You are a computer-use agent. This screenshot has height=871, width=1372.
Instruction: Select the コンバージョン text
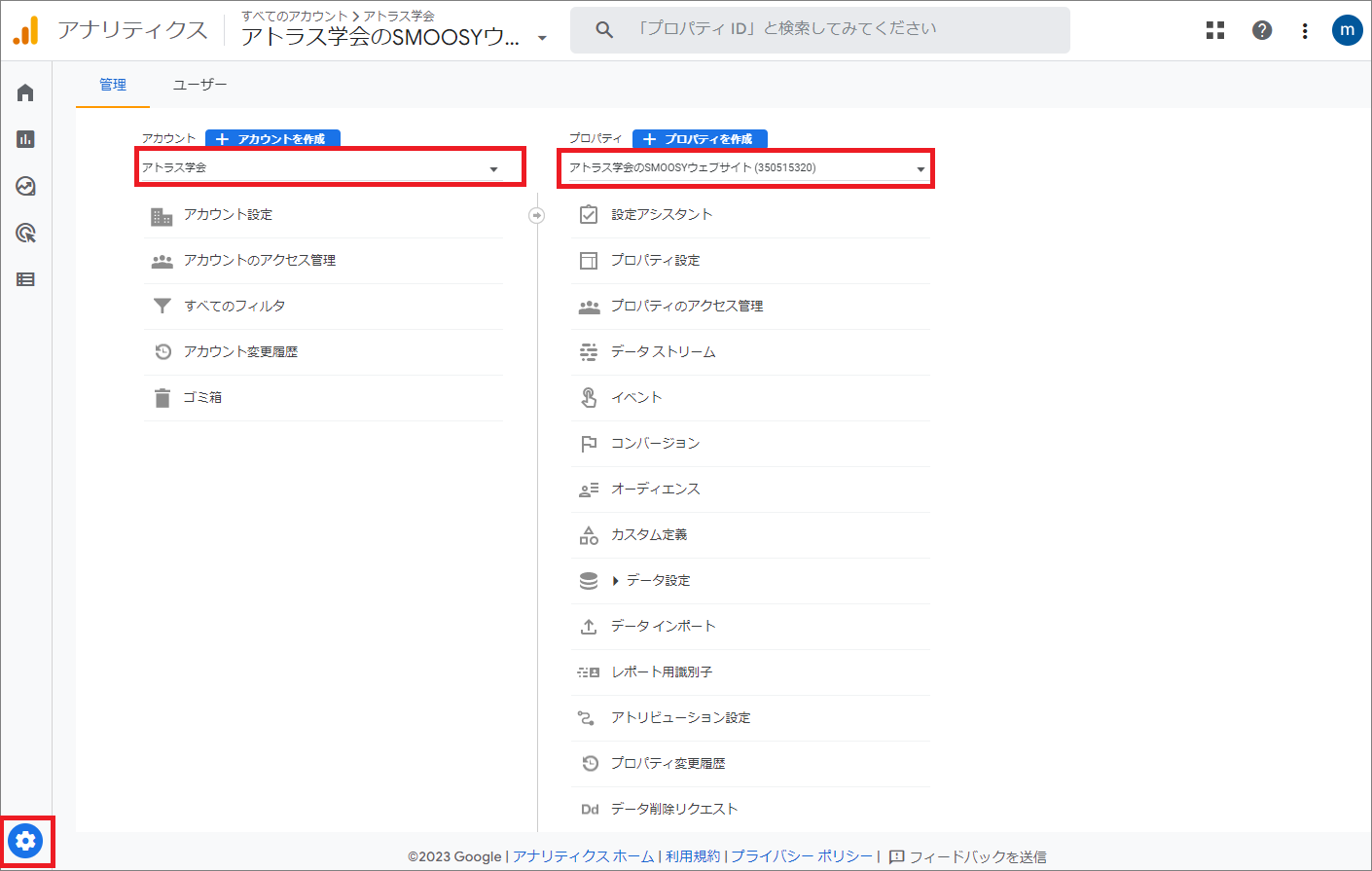point(655,444)
